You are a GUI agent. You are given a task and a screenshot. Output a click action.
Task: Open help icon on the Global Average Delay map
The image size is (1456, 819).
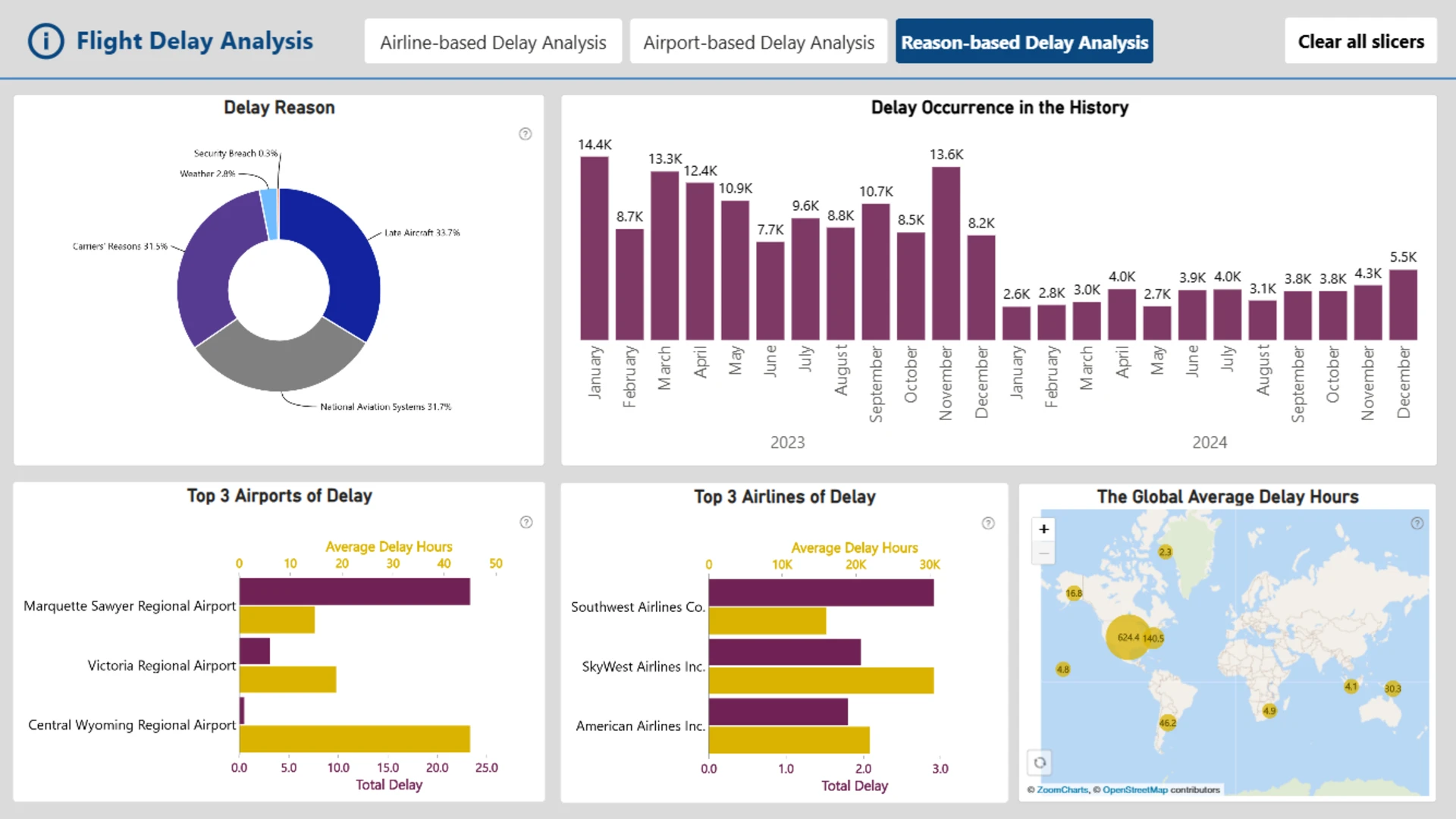click(1417, 523)
